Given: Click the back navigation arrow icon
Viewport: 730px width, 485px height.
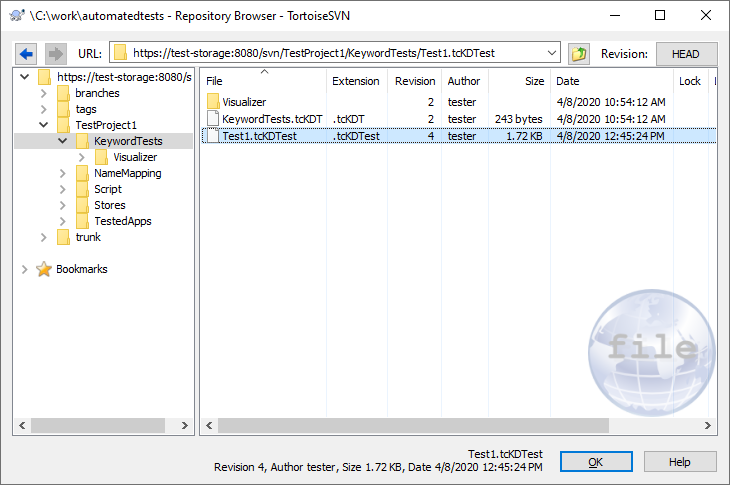Looking at the screenshot, I should pos(26,53).
